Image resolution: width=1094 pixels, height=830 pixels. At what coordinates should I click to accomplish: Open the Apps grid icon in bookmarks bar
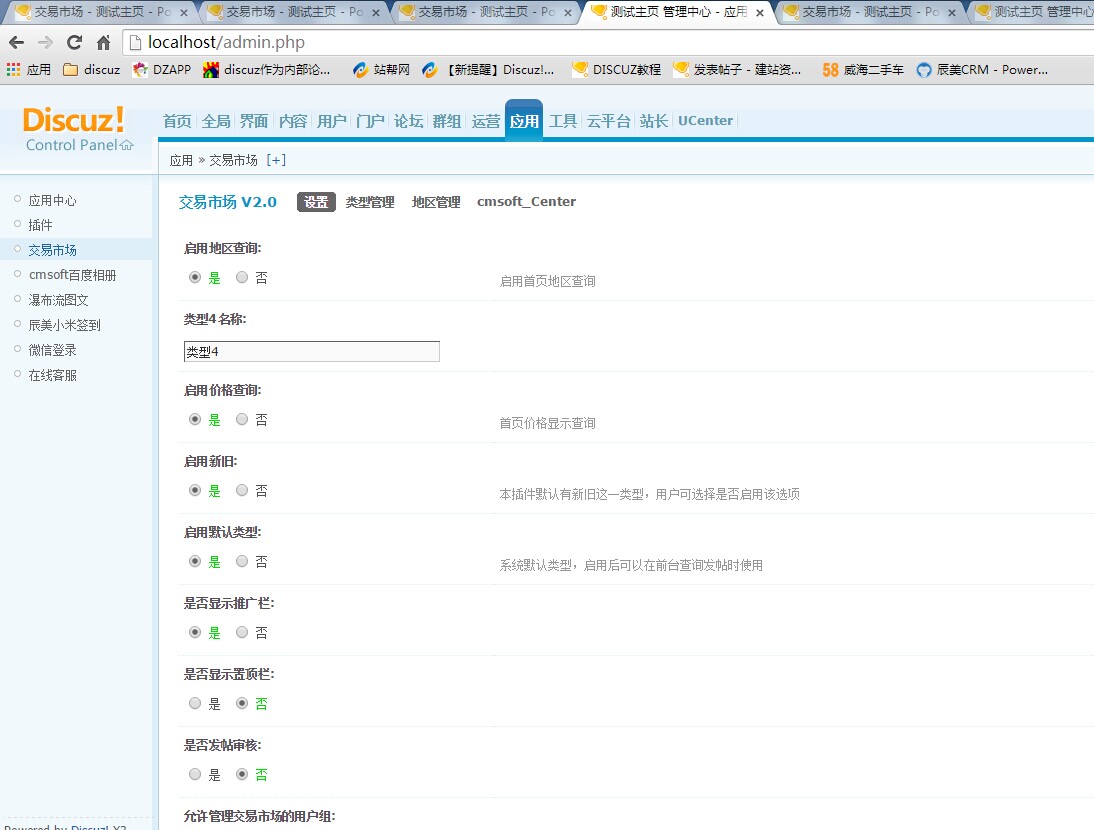pyautogui.click(x=13, y=70)
